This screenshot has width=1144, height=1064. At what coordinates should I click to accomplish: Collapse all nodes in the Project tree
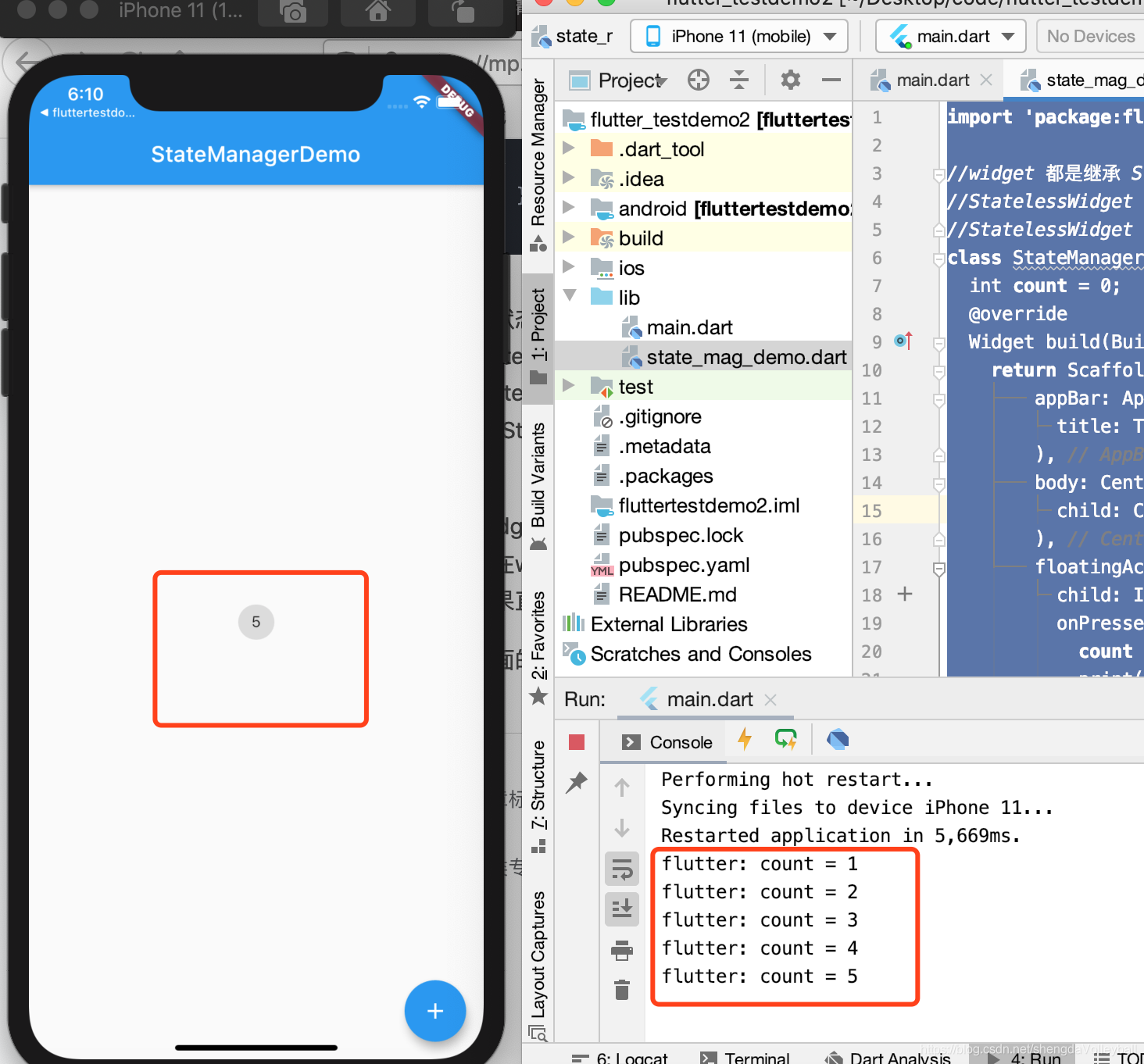738,80
